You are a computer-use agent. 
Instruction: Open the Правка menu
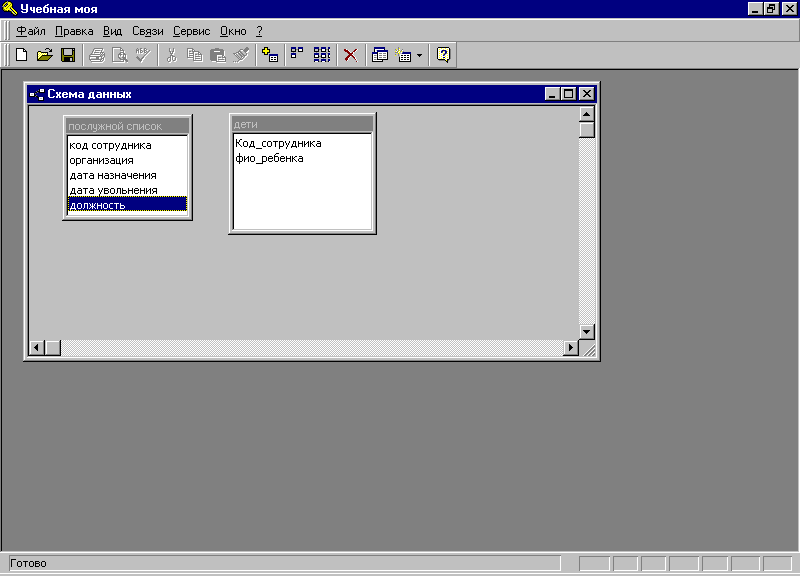(x=74, y=31)
